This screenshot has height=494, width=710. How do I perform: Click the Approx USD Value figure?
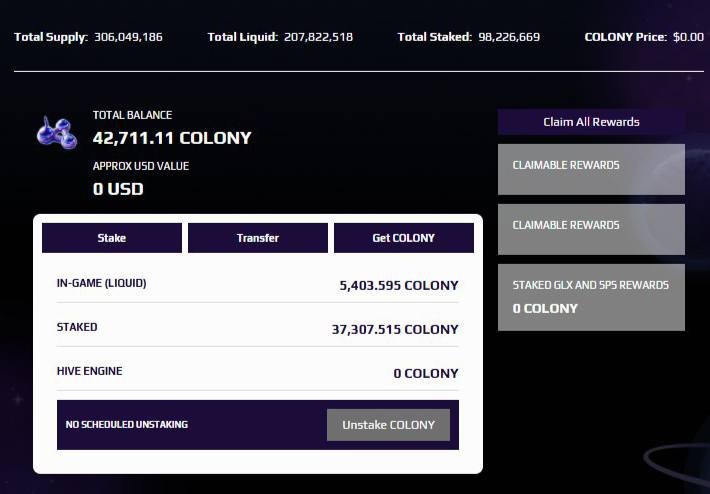click(x=118, y=188)
